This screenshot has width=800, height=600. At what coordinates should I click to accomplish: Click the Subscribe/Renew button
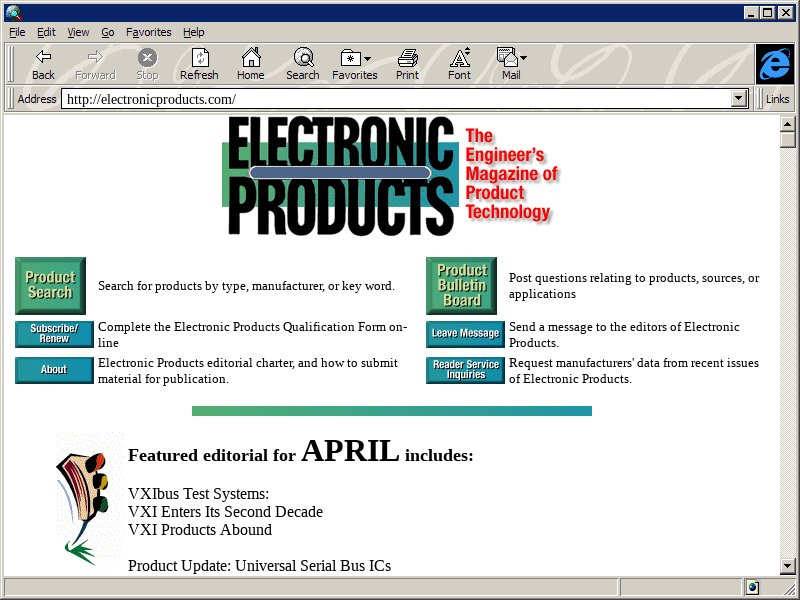point(54,334)
